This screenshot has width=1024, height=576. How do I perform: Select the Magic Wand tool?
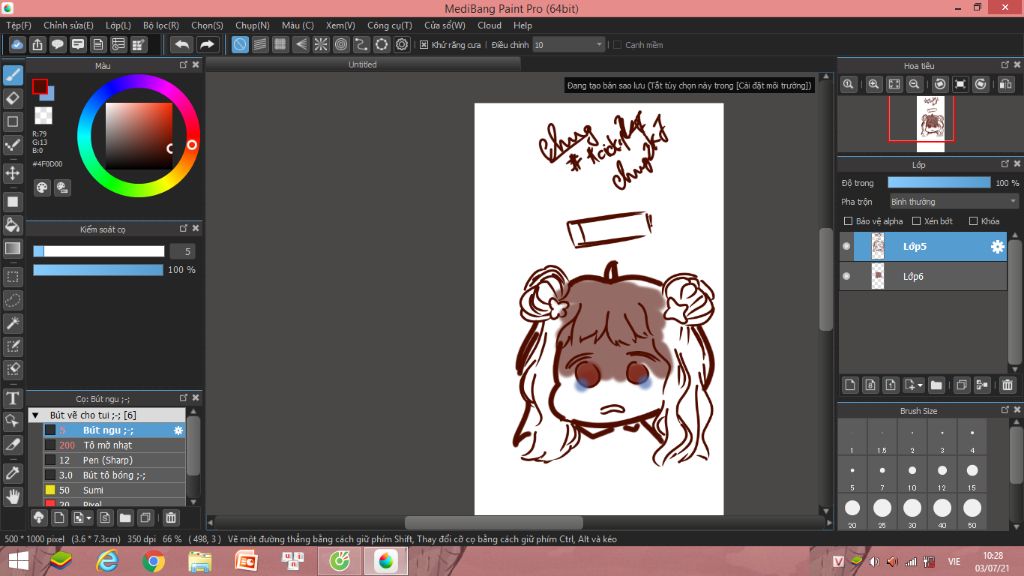pyautogui.click(x=13, y=323)
